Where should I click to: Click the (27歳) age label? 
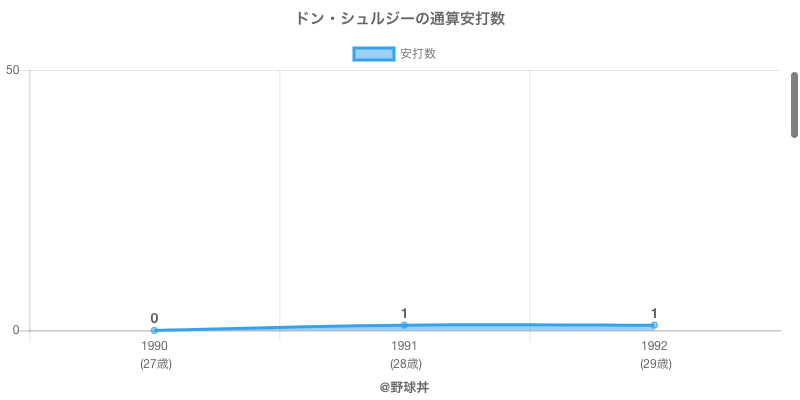pyautogui.click(x=156, y=364)
